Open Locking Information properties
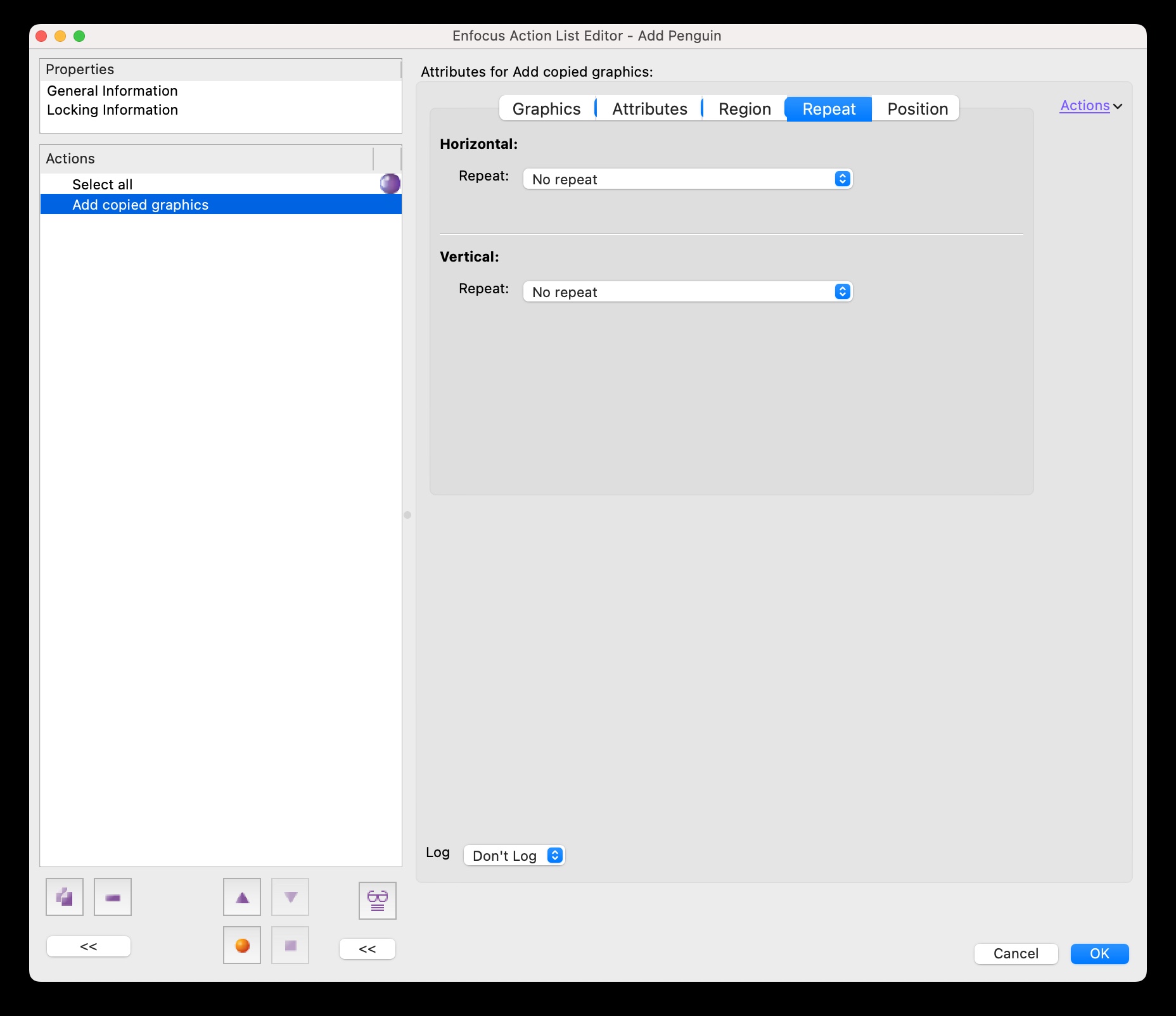Image resolution: width=1176 pixels, height=1016 pixels. (112, 110)
